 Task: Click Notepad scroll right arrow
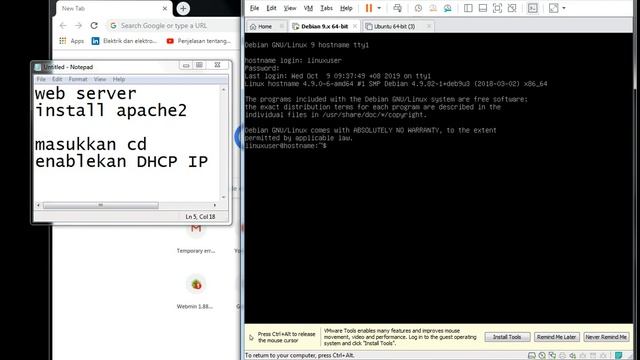point(215,205)
